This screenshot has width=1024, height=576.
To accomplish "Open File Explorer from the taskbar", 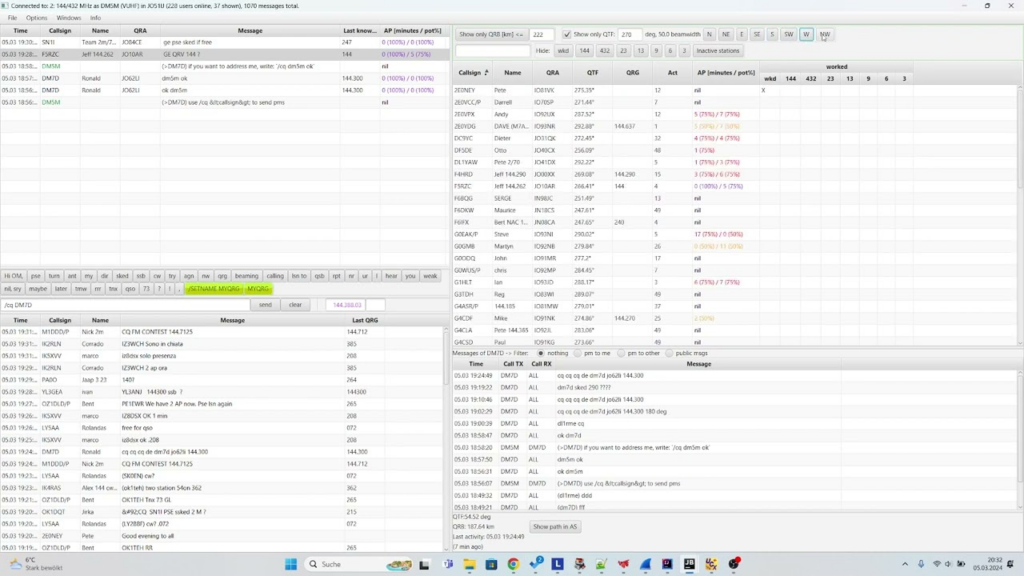I will pos(470,564).
